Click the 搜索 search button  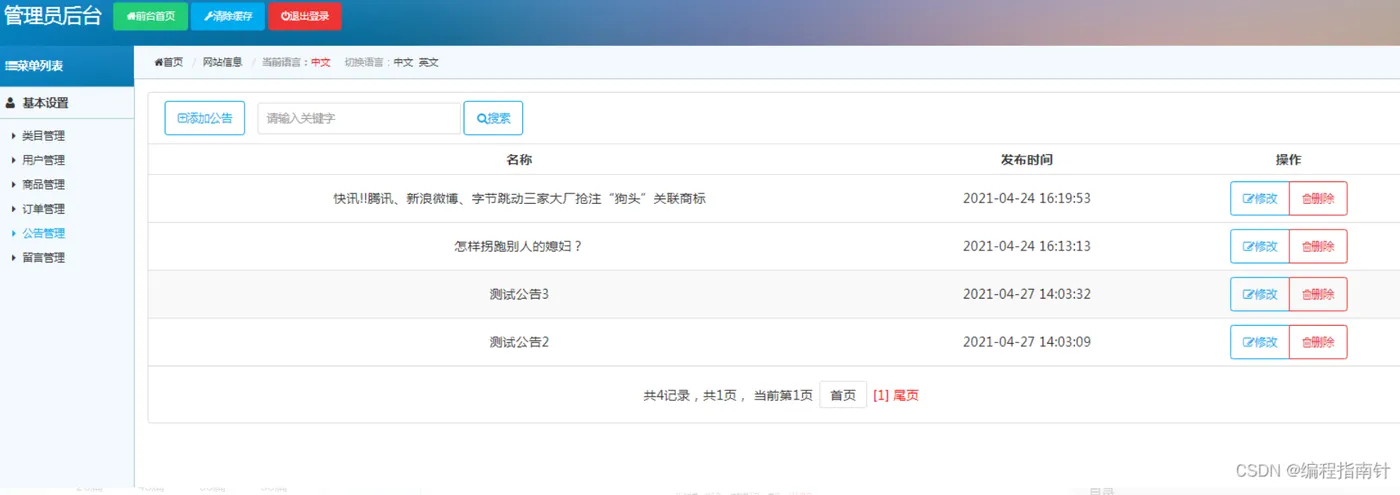click(493, 118)
